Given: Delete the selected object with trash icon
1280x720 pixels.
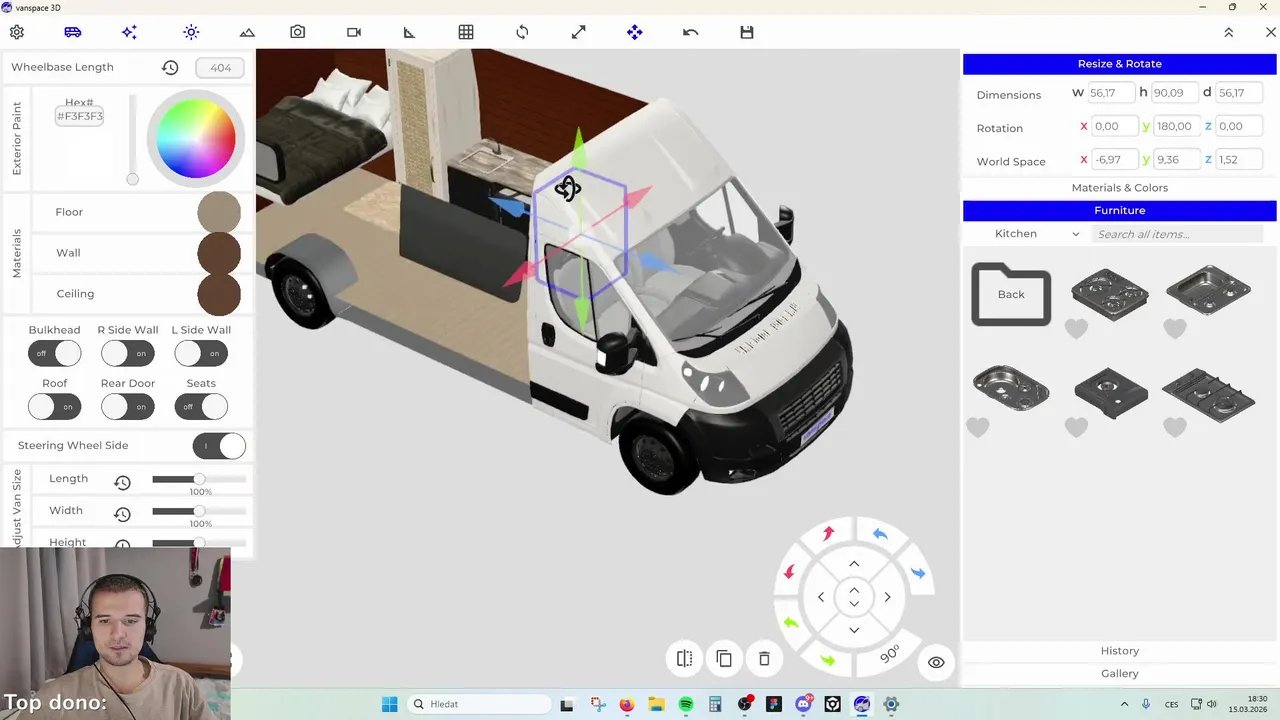Looking at the screenshot, I should point(764,658).
